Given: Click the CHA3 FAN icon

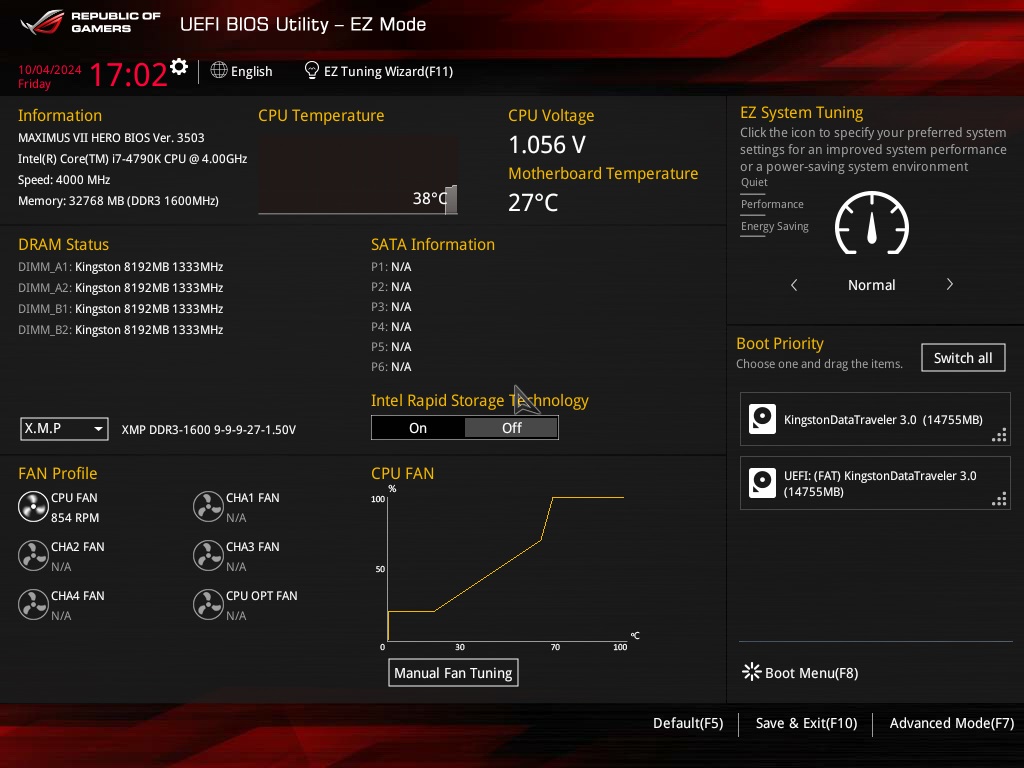Looking at the screenshot, I should coord(208,556).
